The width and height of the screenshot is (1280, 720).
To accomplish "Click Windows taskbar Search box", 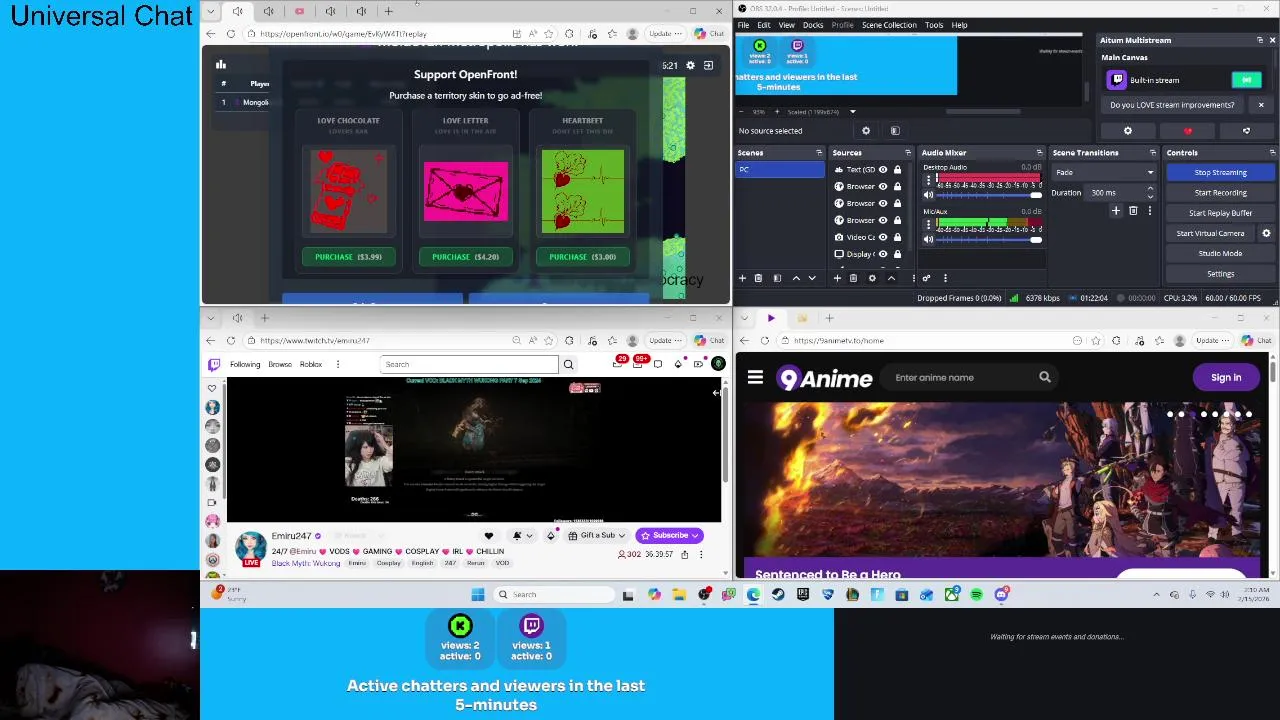I will pos(555,594).
